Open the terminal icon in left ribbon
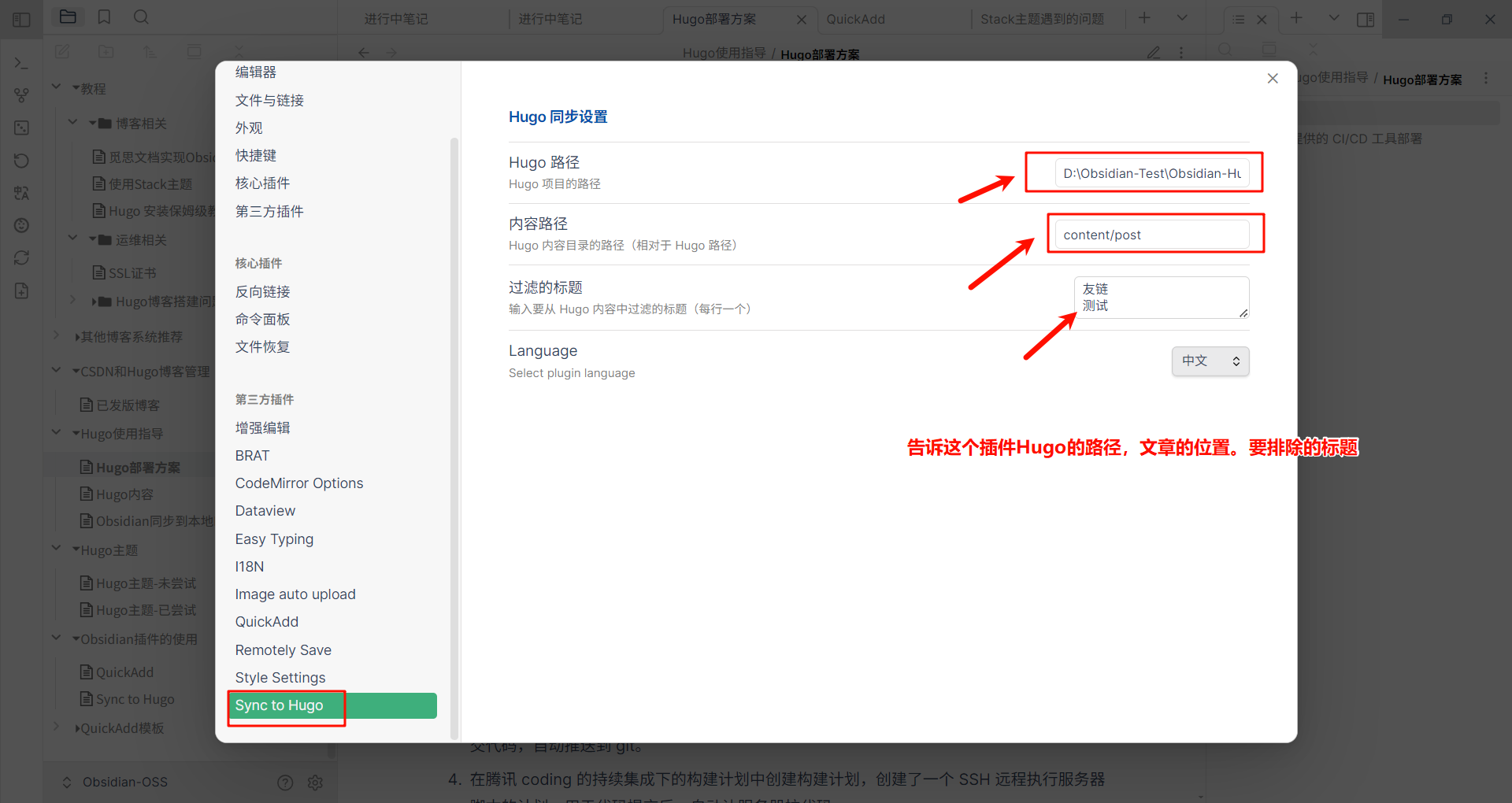The image size is (1512, 803). tap(21, 63)
